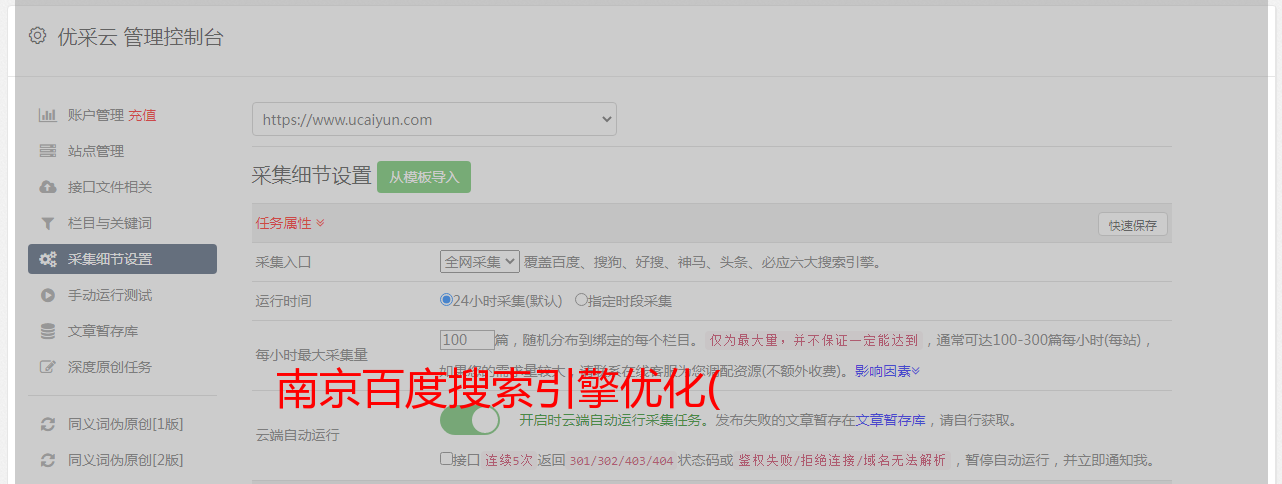1282x484 pixels.
Task: Go to 接口文件相关 menu item
Action: pyautogui.click(x=110, y=187)
